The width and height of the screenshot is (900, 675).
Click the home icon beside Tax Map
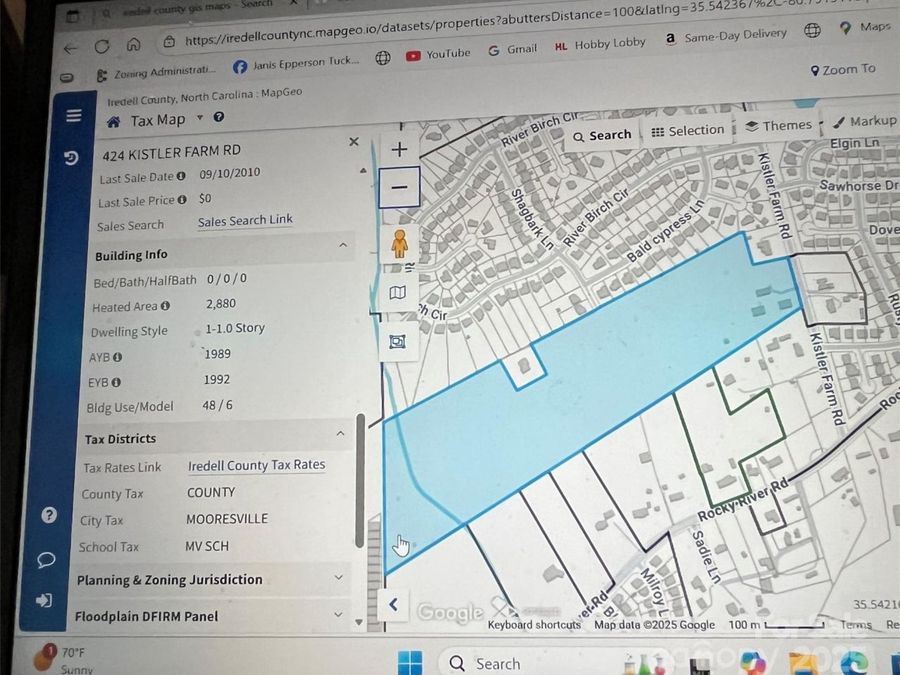tap(114, 122)
